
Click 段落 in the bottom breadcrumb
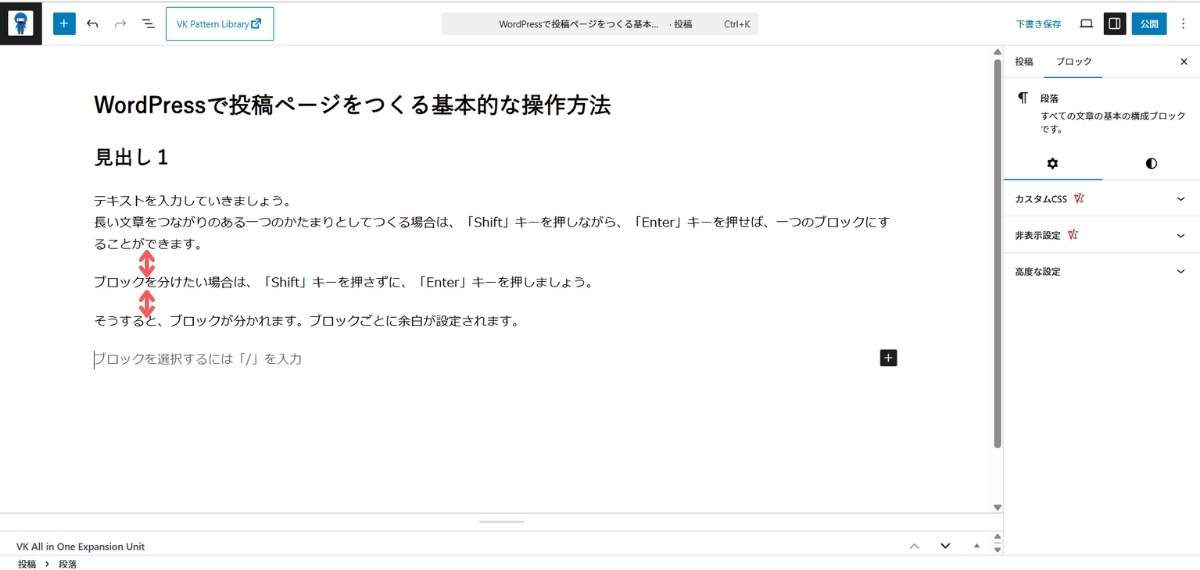(68, 564)
